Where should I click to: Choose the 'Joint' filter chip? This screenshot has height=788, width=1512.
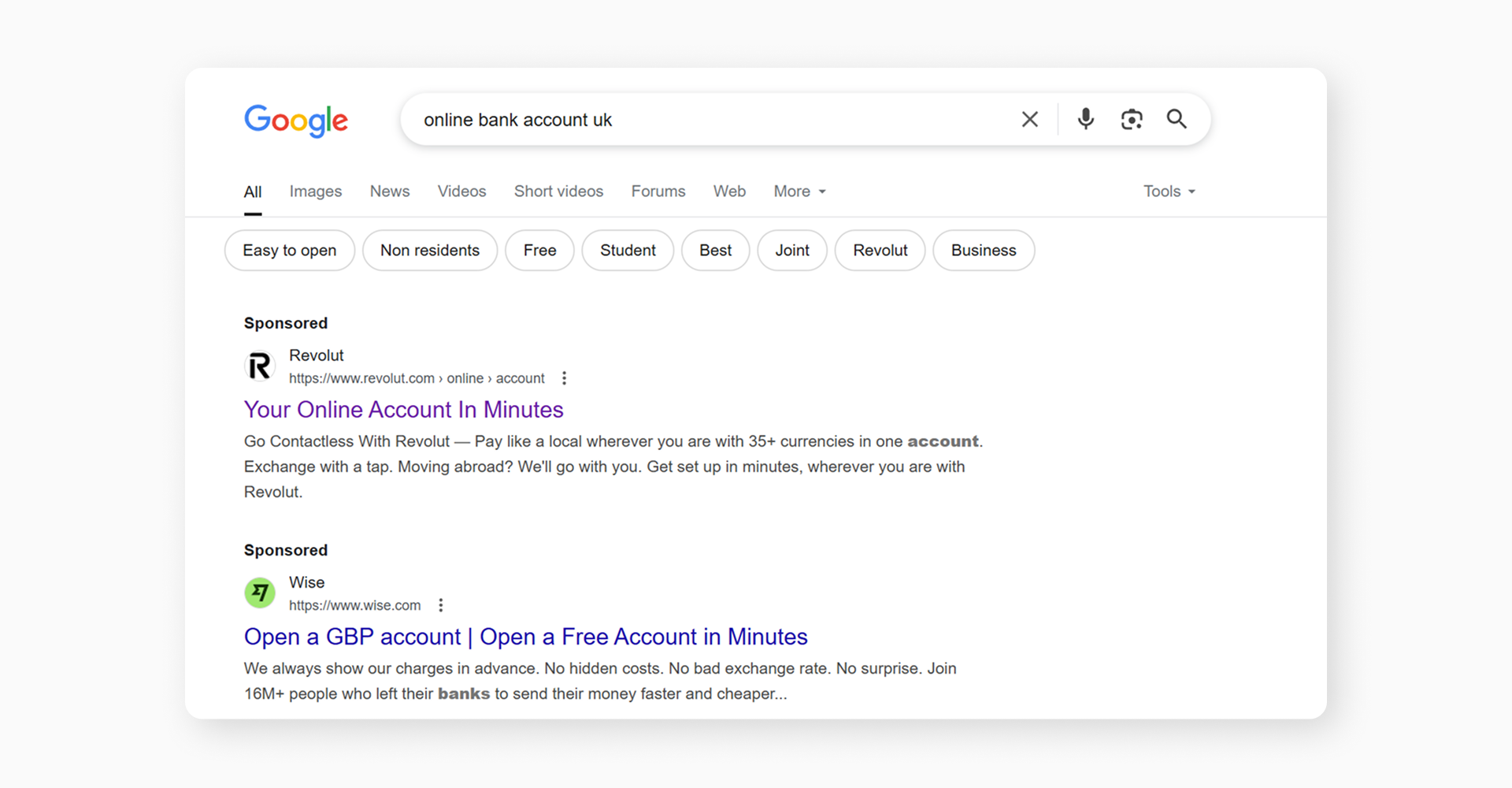tap(792, 251)
